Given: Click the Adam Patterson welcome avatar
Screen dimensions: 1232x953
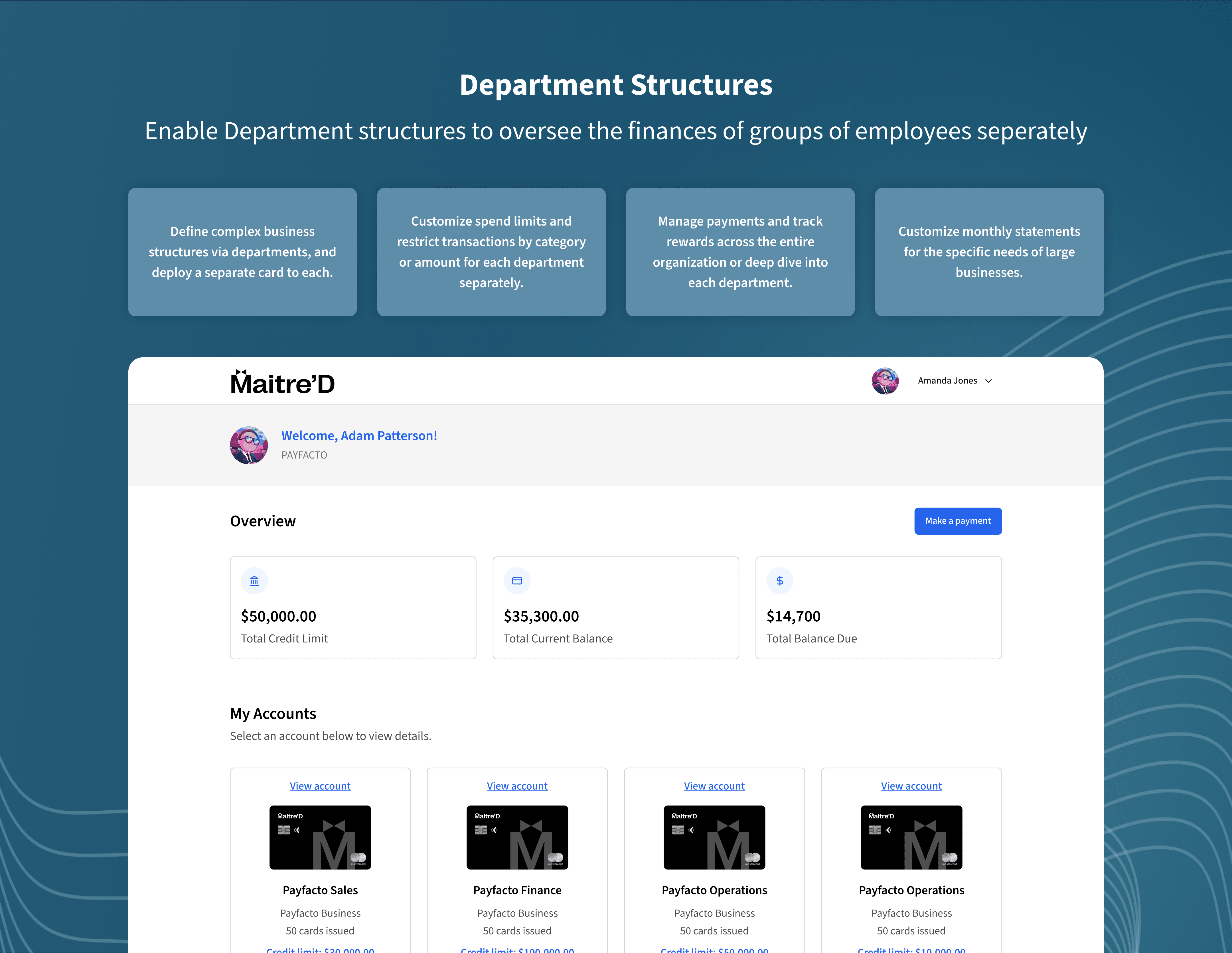Looking at the screenshot, I should pyautogui.click(x=249, y=445).
